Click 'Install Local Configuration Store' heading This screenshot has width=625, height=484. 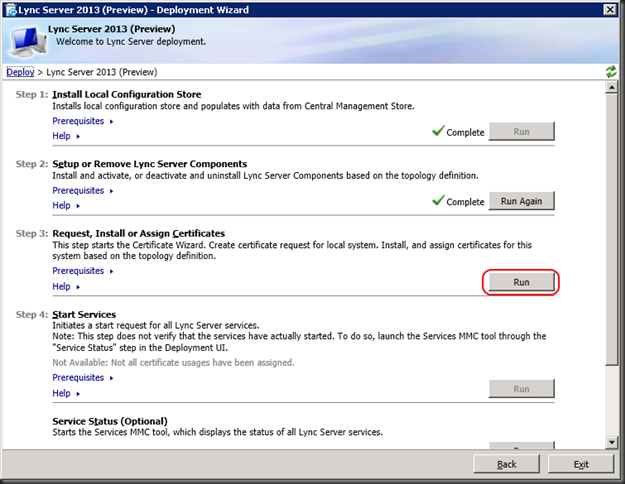tap(127, 94)
